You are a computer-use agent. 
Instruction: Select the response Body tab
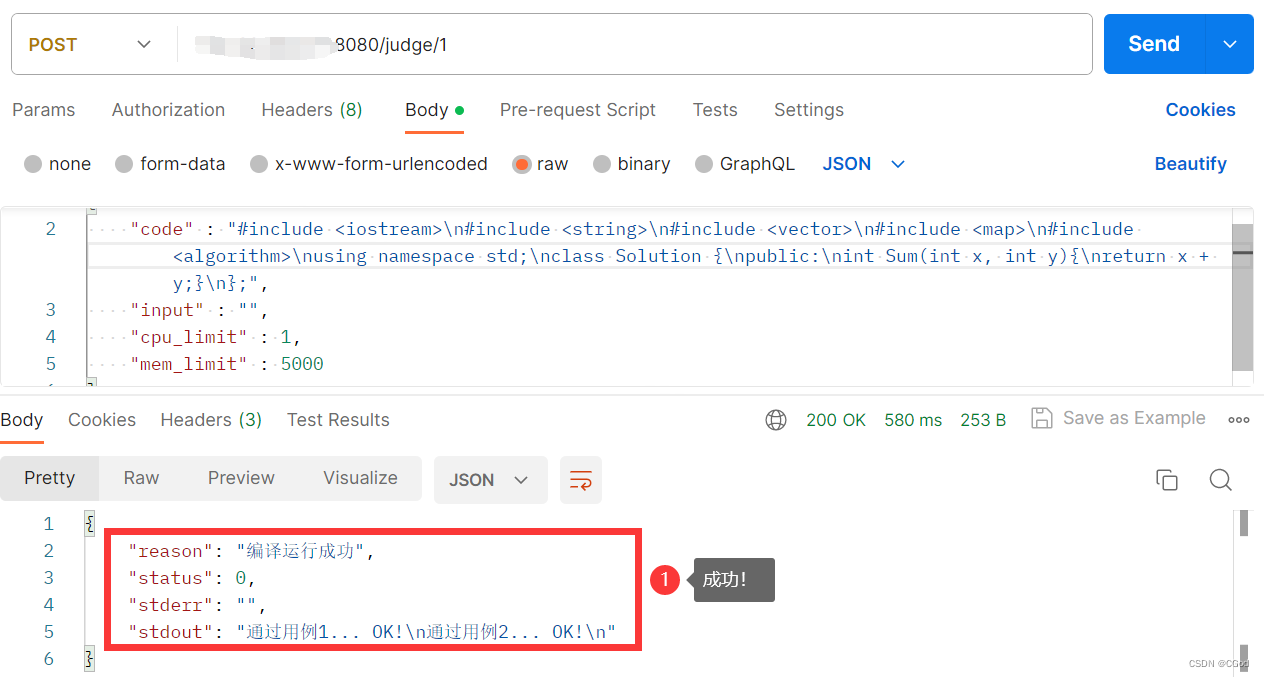tap(22, 420)
